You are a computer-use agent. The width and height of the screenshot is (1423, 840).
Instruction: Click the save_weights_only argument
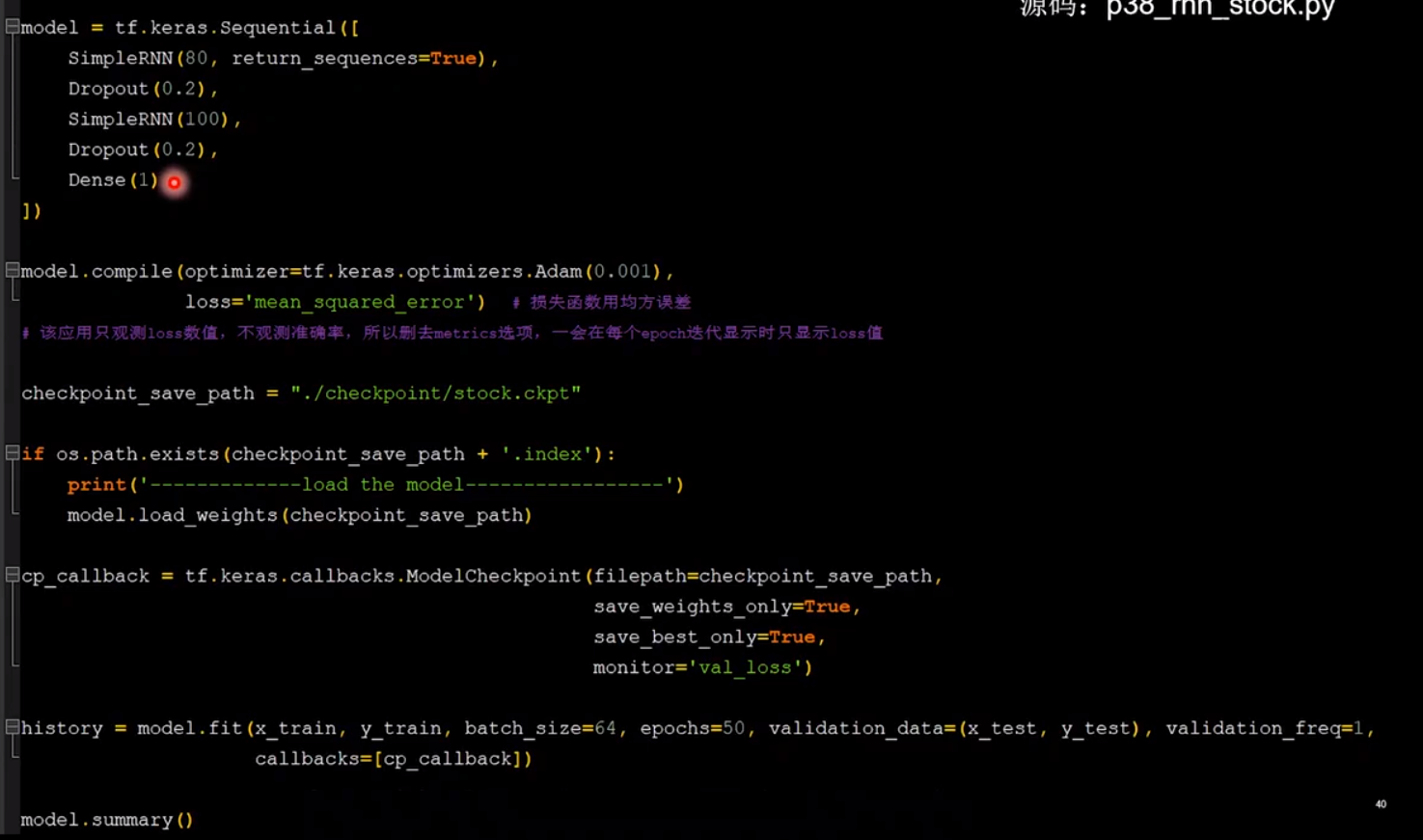[693, 607]
